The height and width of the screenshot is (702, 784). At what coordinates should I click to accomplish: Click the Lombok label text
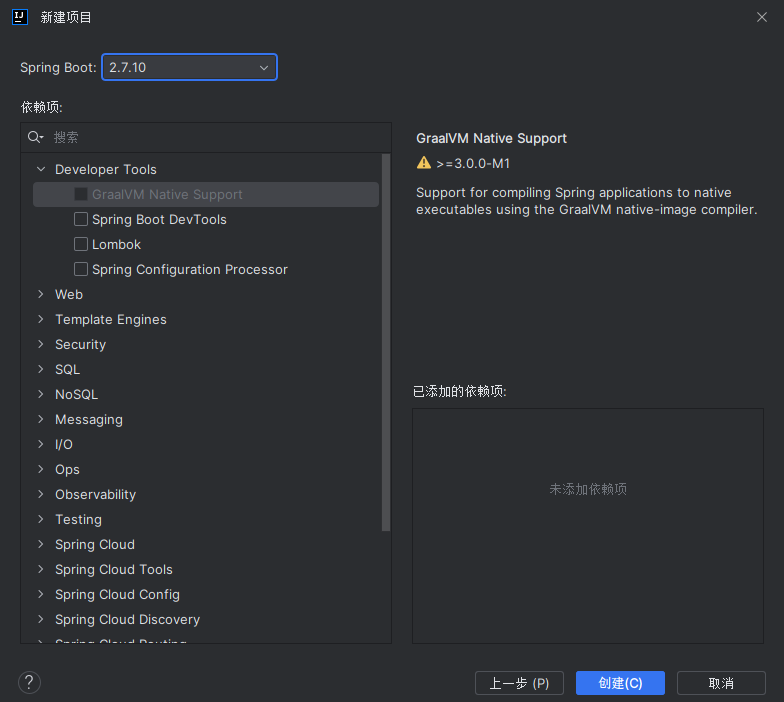116,244
